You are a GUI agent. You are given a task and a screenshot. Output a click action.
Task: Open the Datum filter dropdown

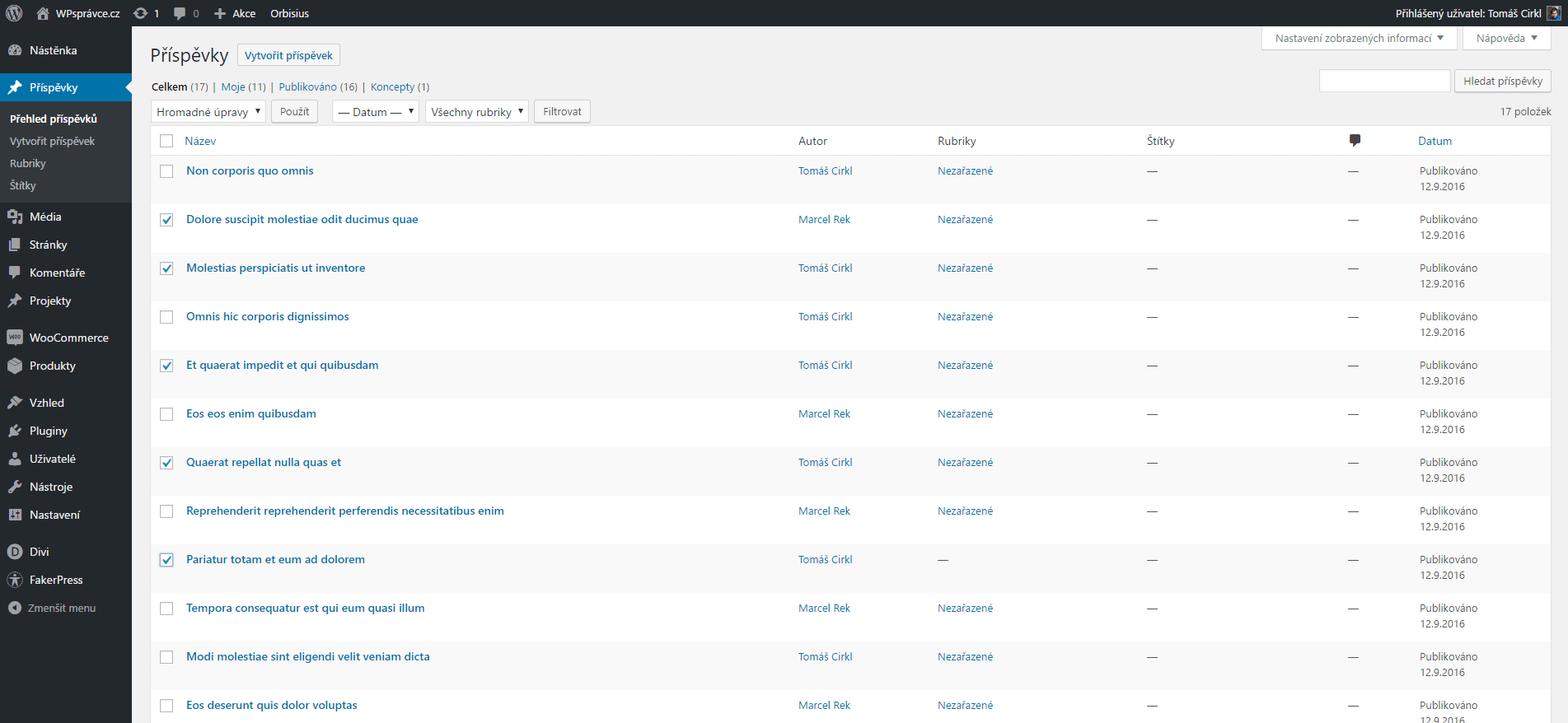pos(376,111)
